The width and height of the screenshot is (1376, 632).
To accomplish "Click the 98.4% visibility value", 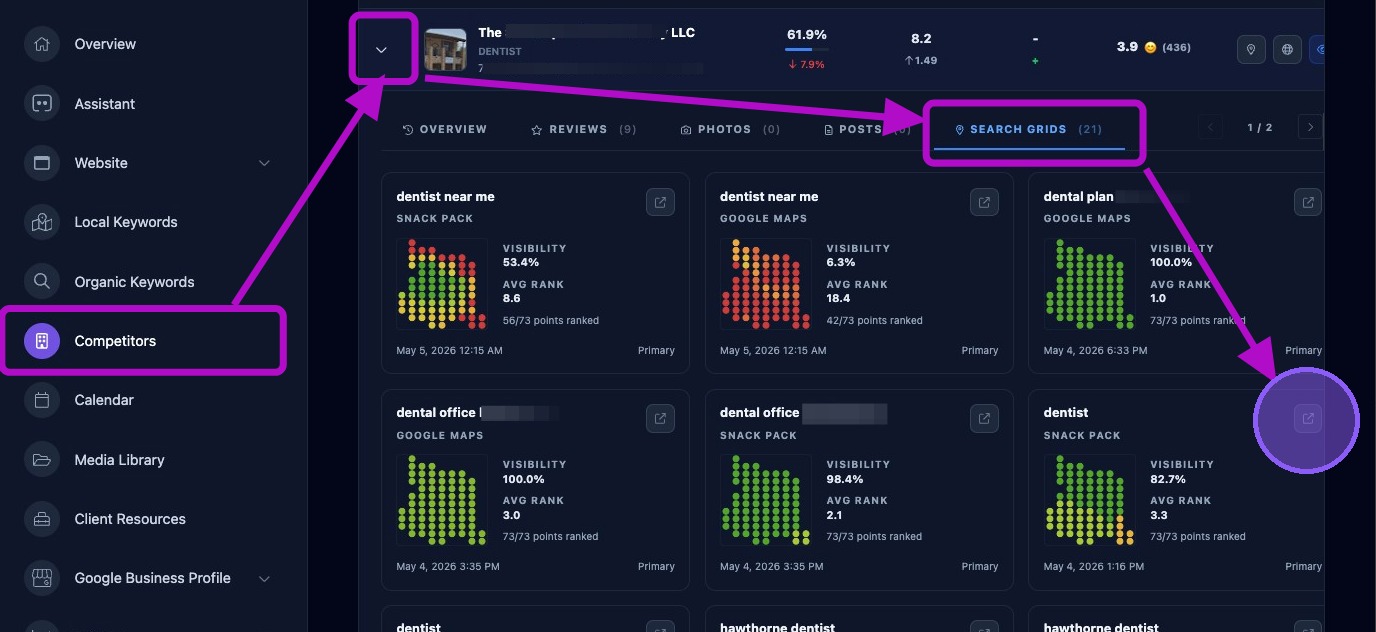I will coord(845,479).
